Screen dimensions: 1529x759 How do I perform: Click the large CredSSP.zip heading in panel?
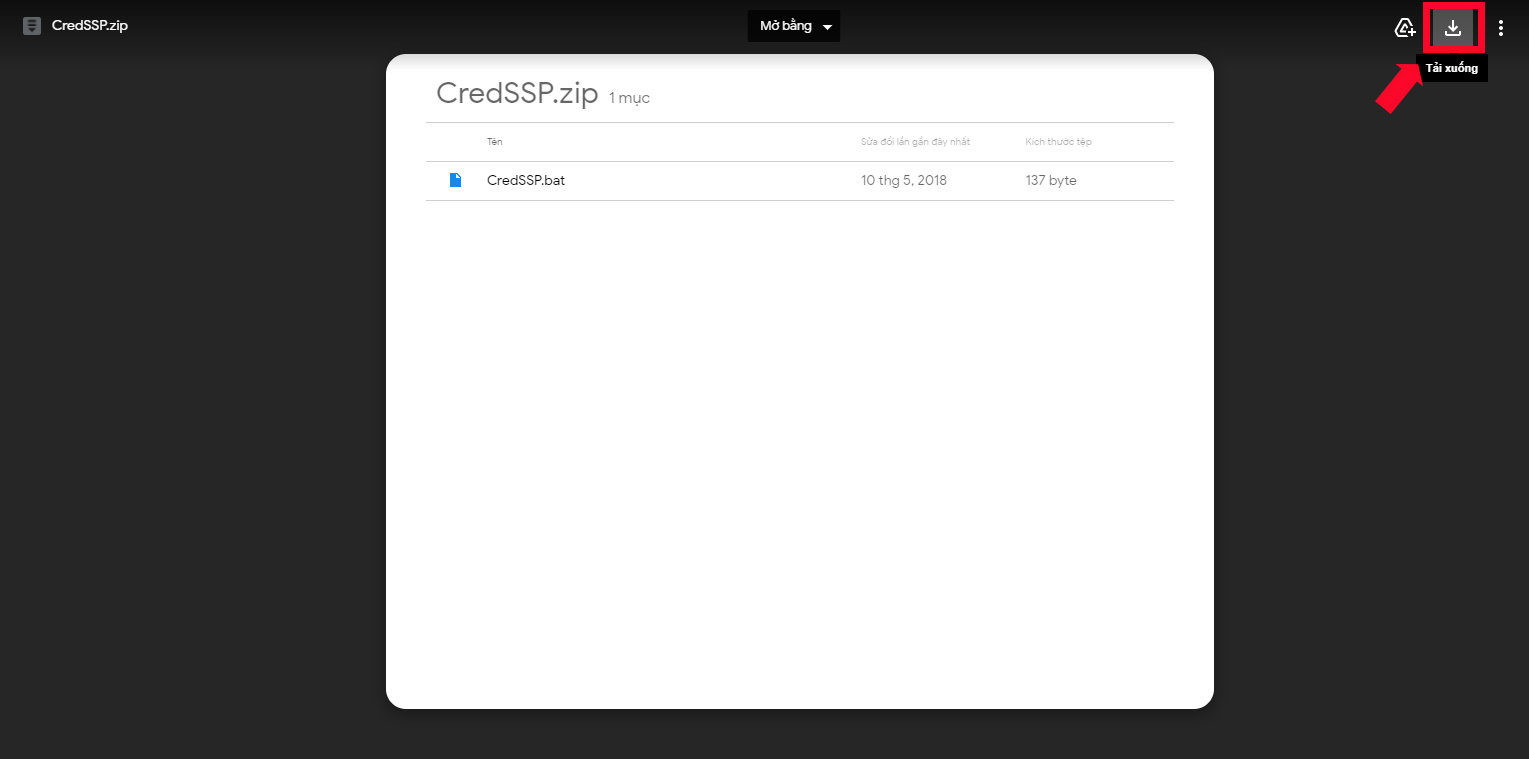pyautogui.click(x=517, y=94)
